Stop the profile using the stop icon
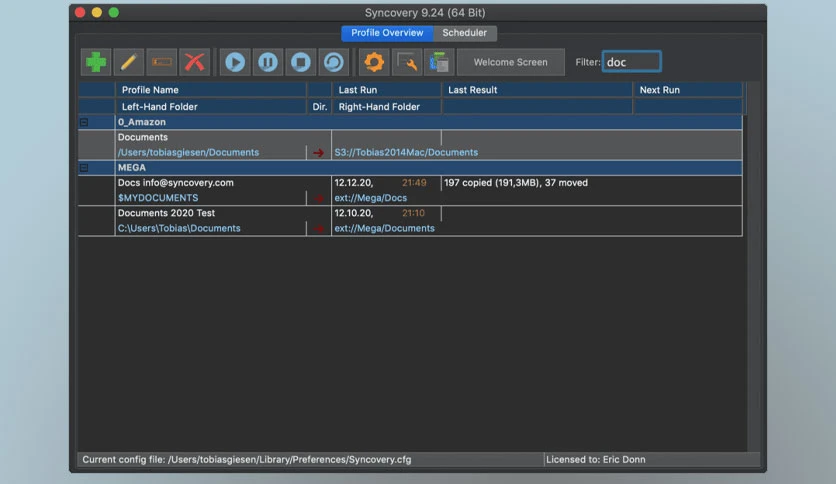 (x=301, y=62)
